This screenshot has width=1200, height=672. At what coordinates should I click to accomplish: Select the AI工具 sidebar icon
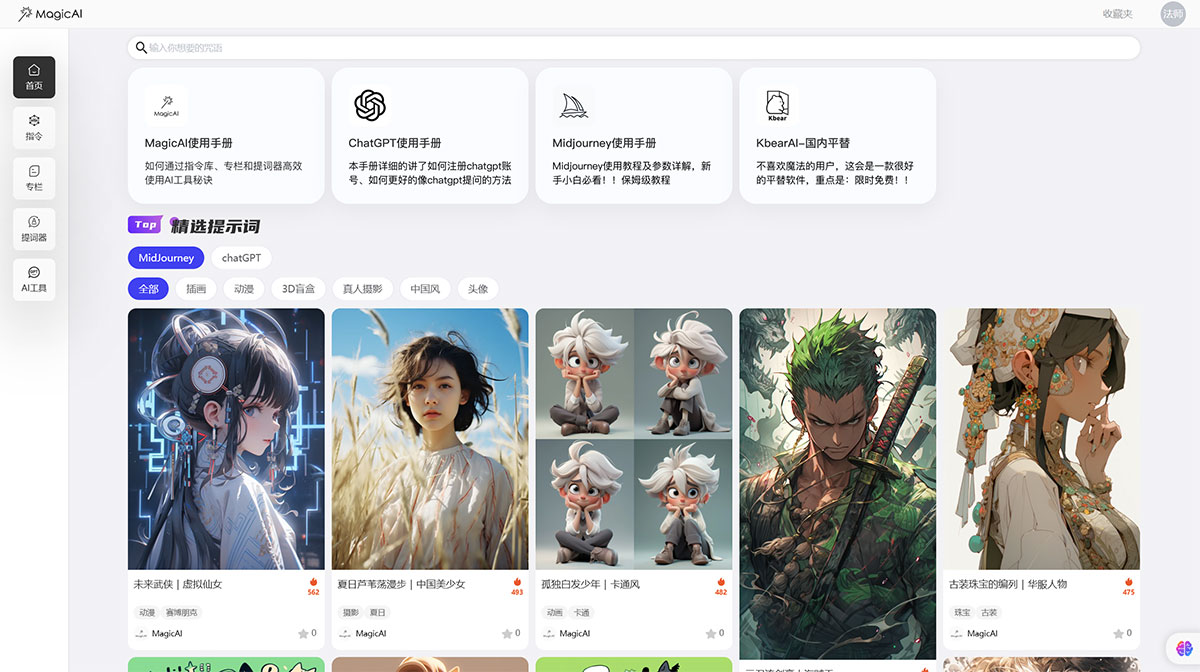pyautogui.click(x=33, y=279)
